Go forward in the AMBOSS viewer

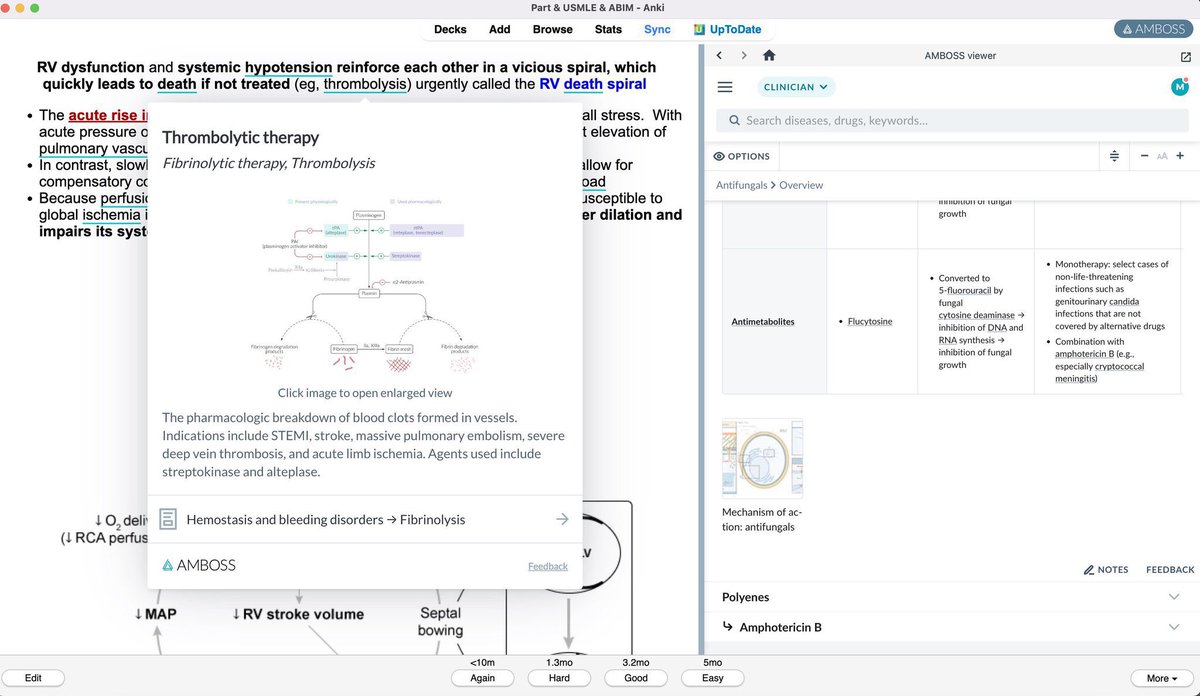[x=744, y=56]
